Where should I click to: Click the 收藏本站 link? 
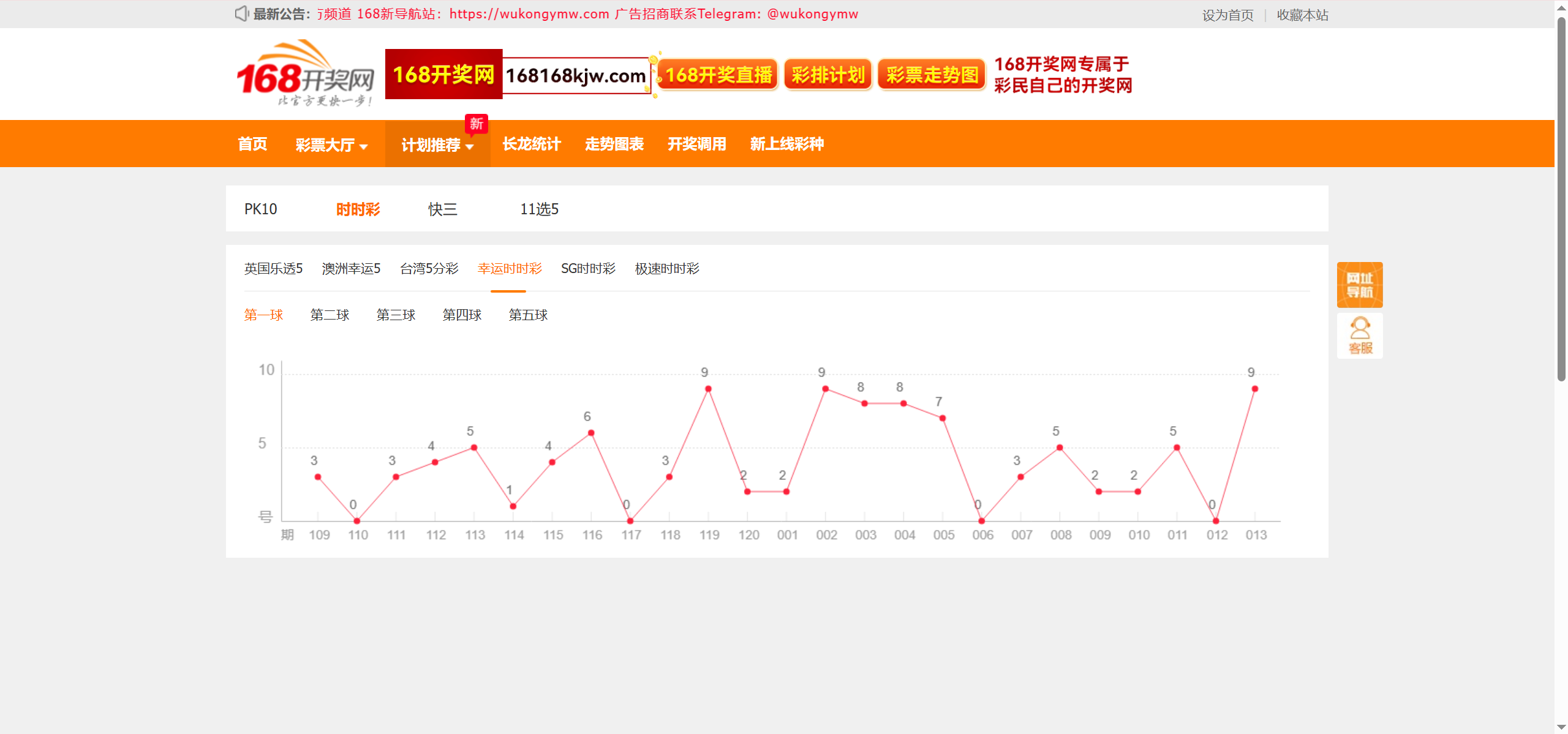1302,15
